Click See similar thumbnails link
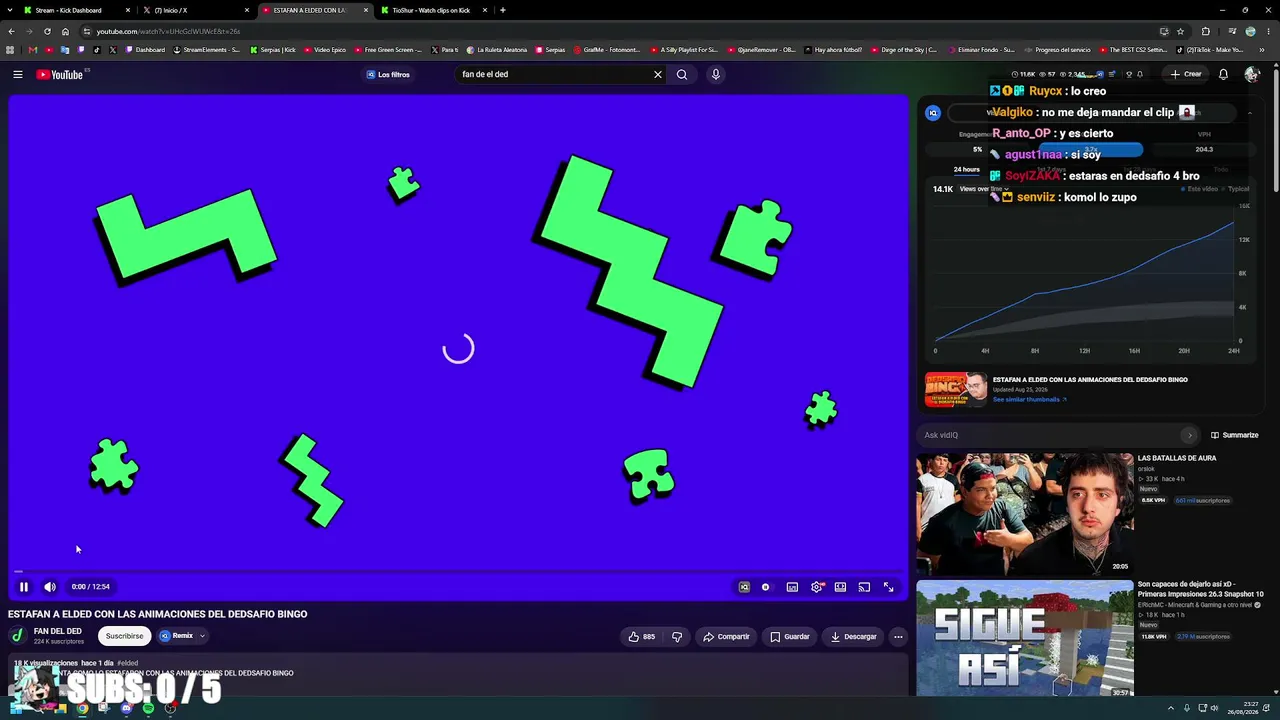1280x720 pixels. pyautogui.click(x=1029, y=400)
